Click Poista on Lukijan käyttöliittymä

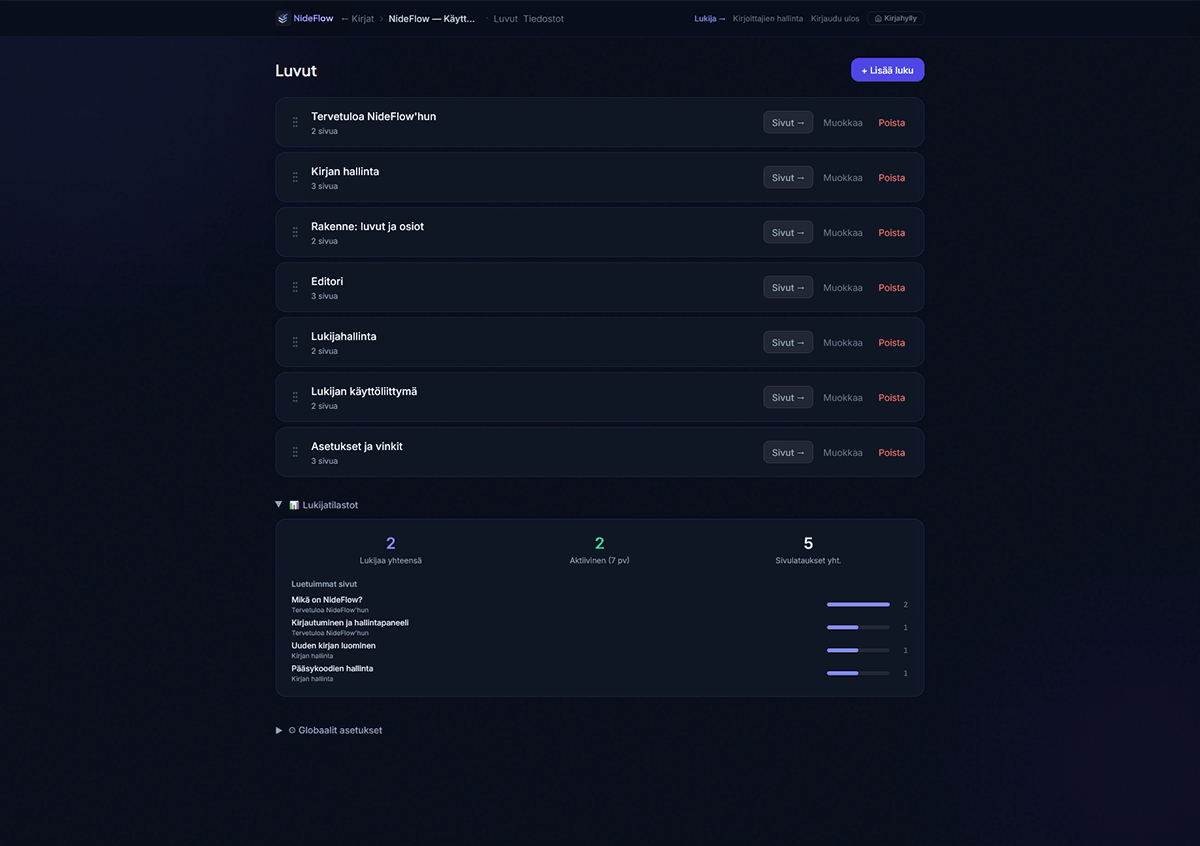click(x=890, y=397)
